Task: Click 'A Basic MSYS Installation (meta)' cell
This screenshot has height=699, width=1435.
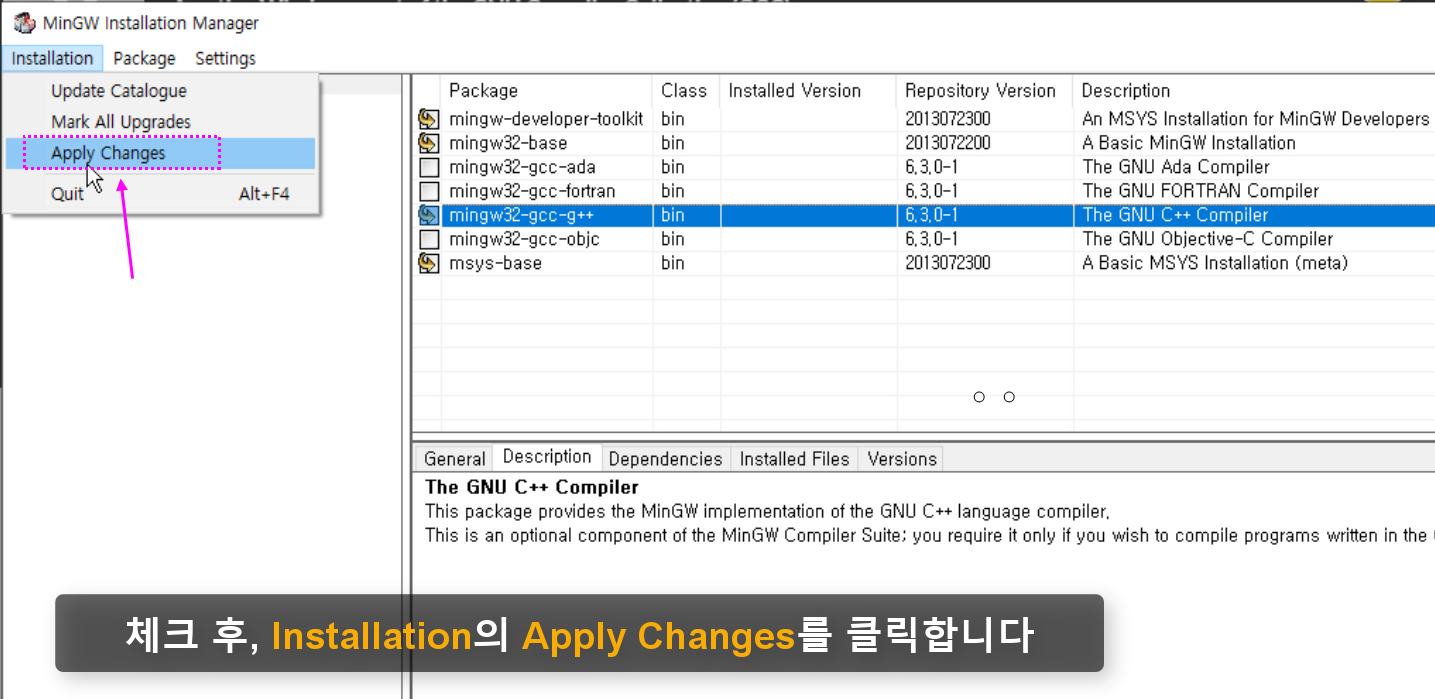Action: pos(1215,263)
